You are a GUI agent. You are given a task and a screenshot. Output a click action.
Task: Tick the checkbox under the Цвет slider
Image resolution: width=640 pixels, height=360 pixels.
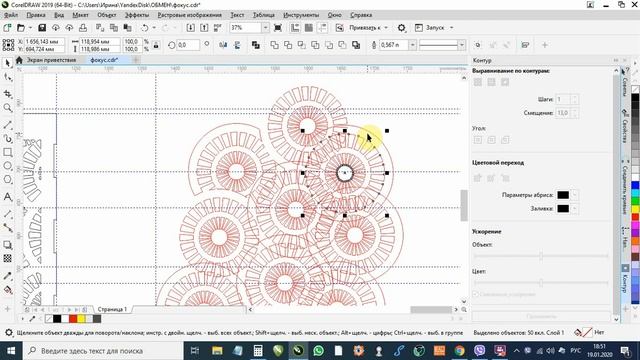476,294
